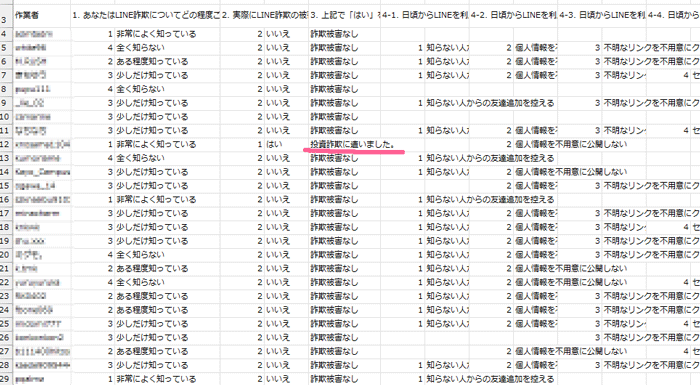The height and width of the screenshot is (385, 700).
Task: Click '詐欺被害なし' in row 17
Action: coord(334,213)
